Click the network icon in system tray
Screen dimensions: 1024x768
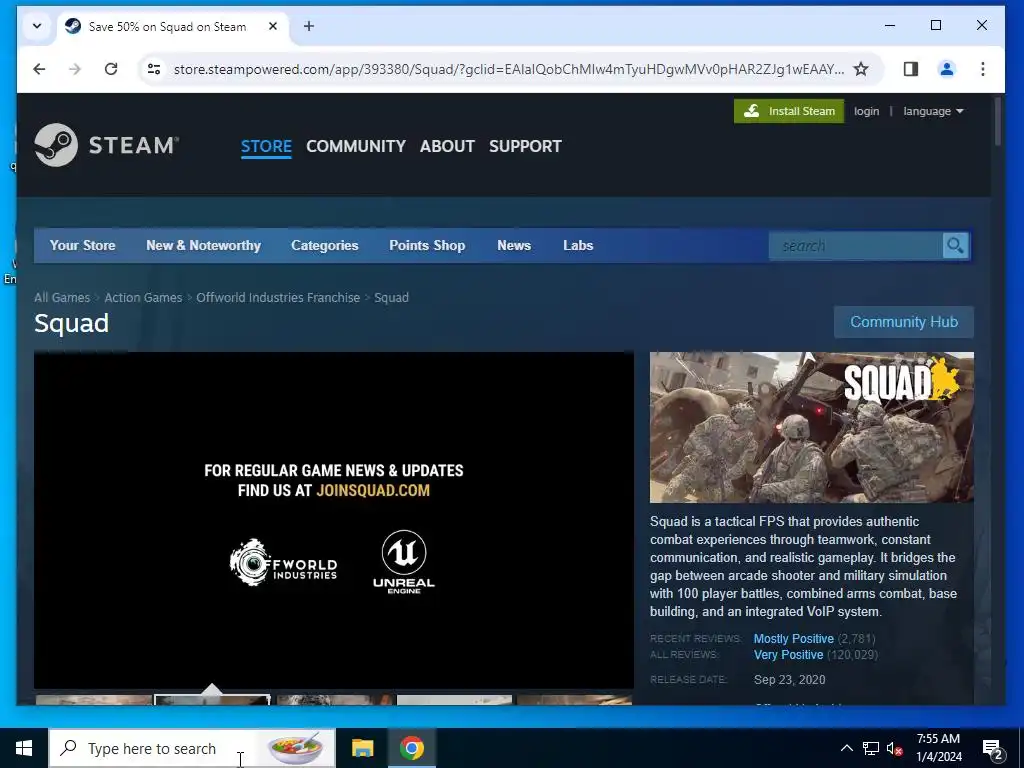pos(871,748)
